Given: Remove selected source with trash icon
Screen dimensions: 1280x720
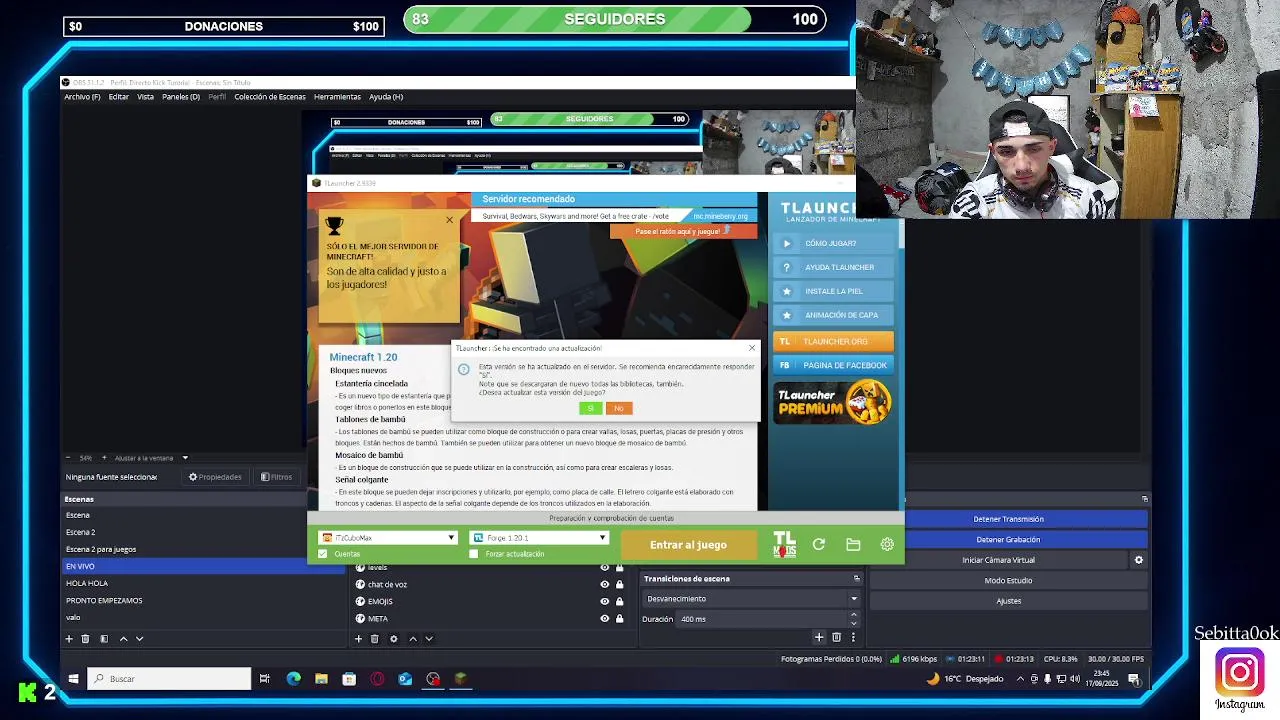Looking at the screenshot, I should tap(375, 639).
